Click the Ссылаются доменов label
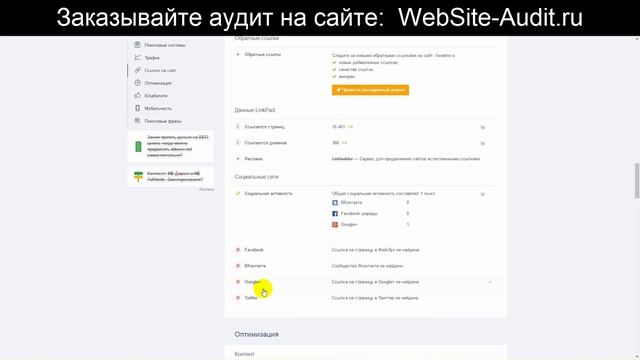Screen dimensions: 640x360 tap(266, 143)
